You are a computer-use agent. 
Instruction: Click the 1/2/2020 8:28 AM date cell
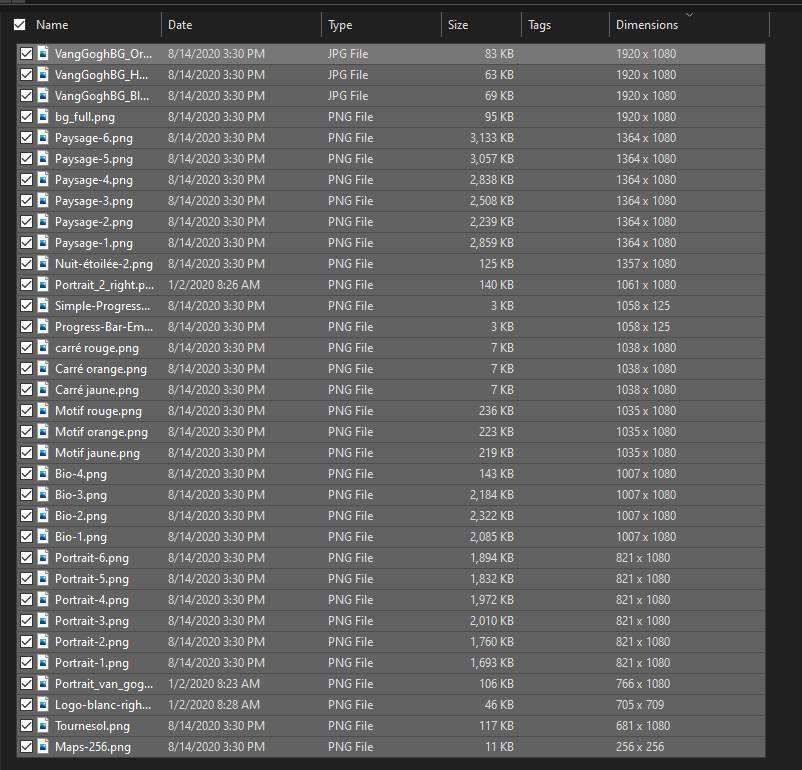pos(214,705)
